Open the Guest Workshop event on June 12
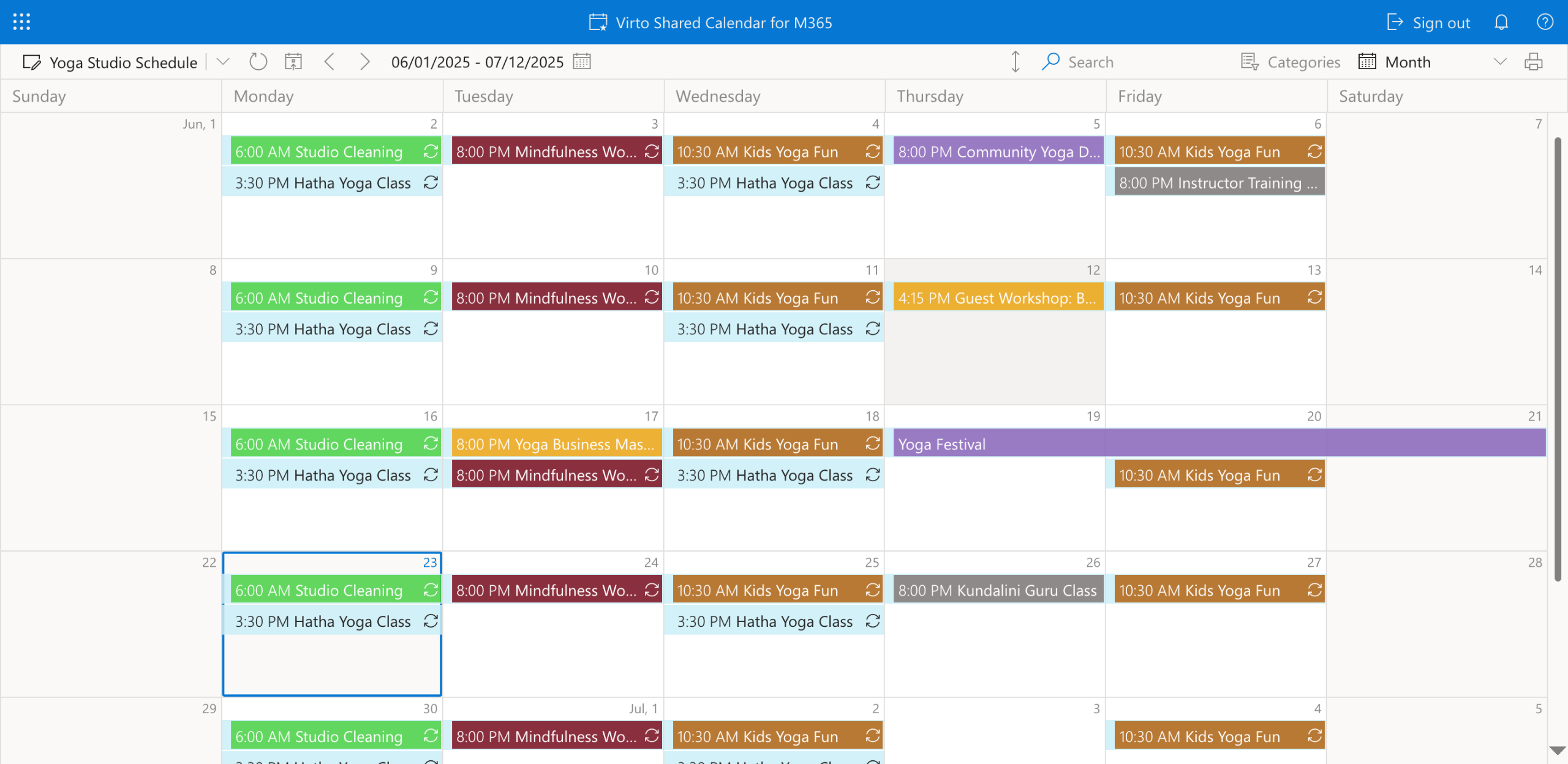This screenshot has width=1568, height=764. pos(997,298)
